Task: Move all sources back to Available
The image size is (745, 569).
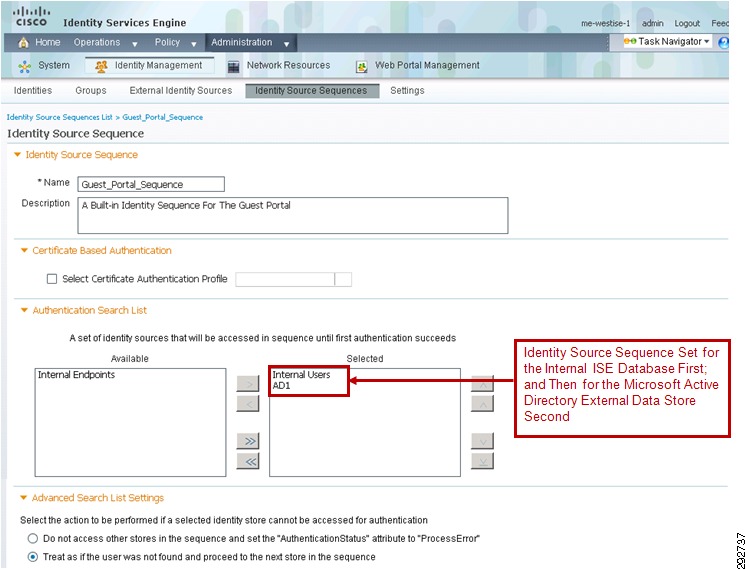Action: [x=248, y=461]
